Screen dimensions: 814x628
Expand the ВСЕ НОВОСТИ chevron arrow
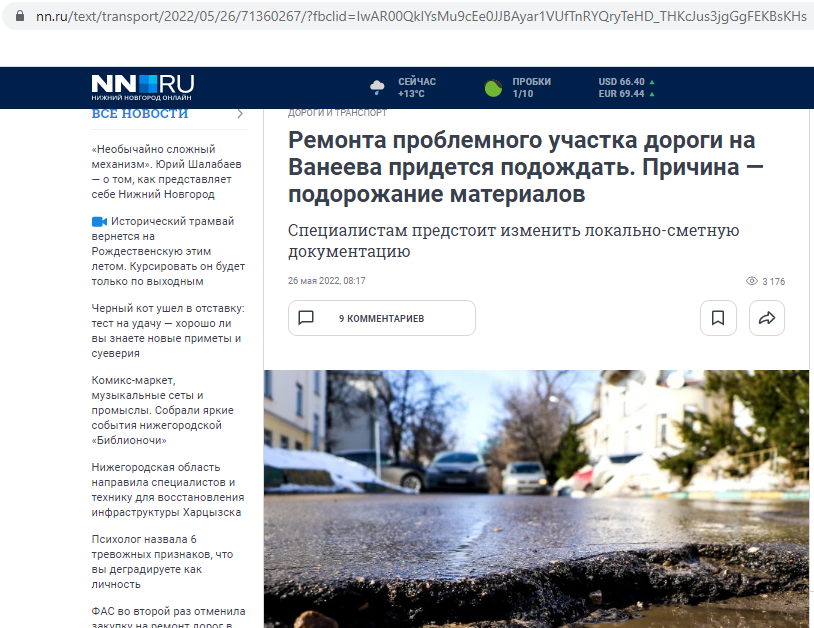tap(240, 113)
